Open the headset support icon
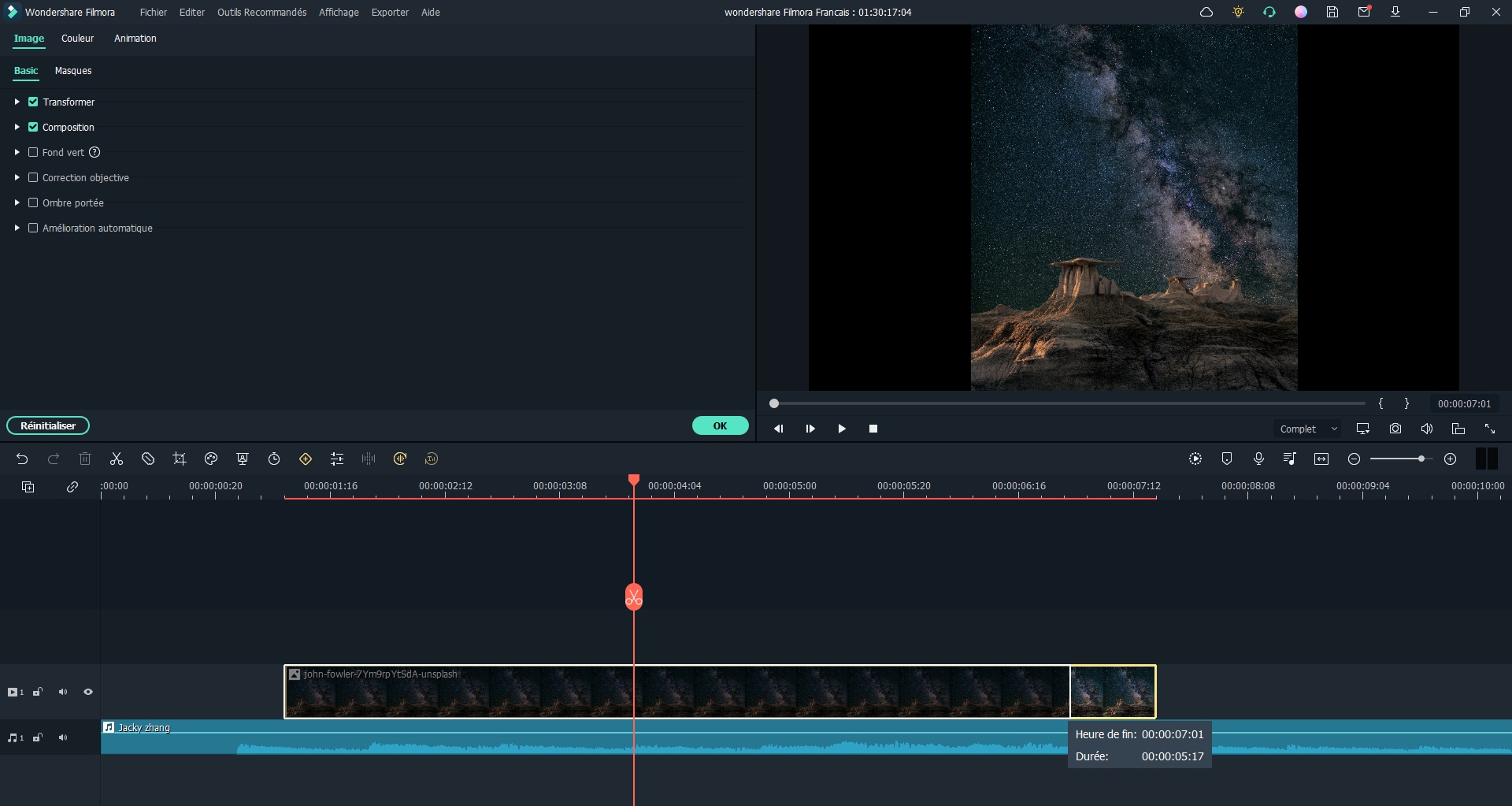1512x806 pixels. tap(1269, 12)
